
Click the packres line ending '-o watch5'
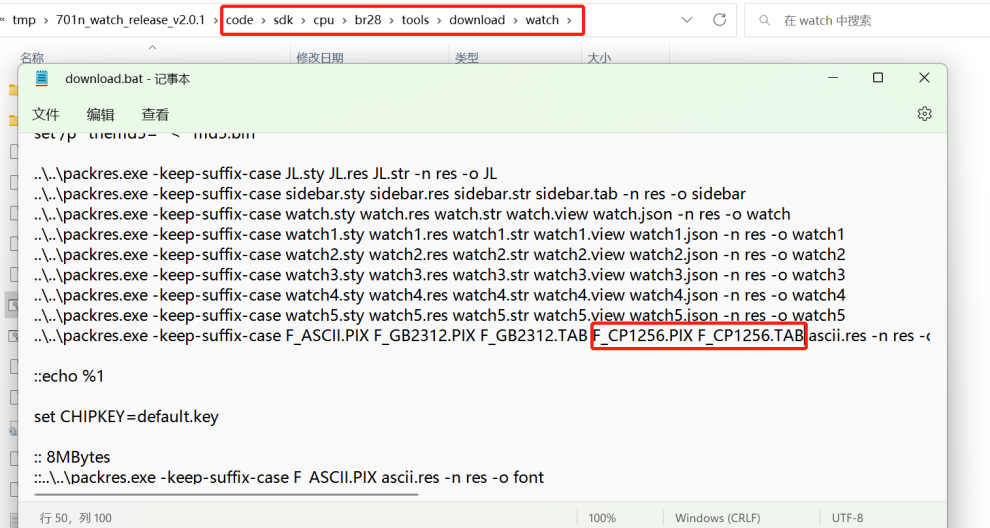(439, 315)
